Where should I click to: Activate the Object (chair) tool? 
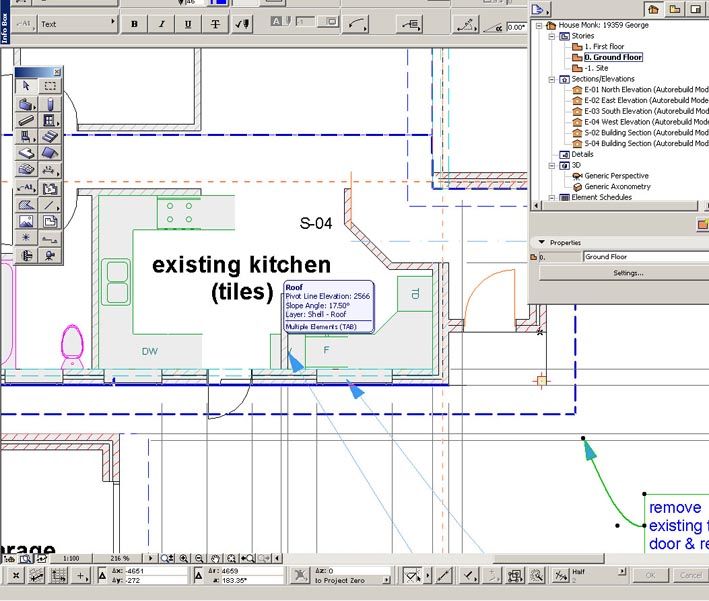point(26,137)
